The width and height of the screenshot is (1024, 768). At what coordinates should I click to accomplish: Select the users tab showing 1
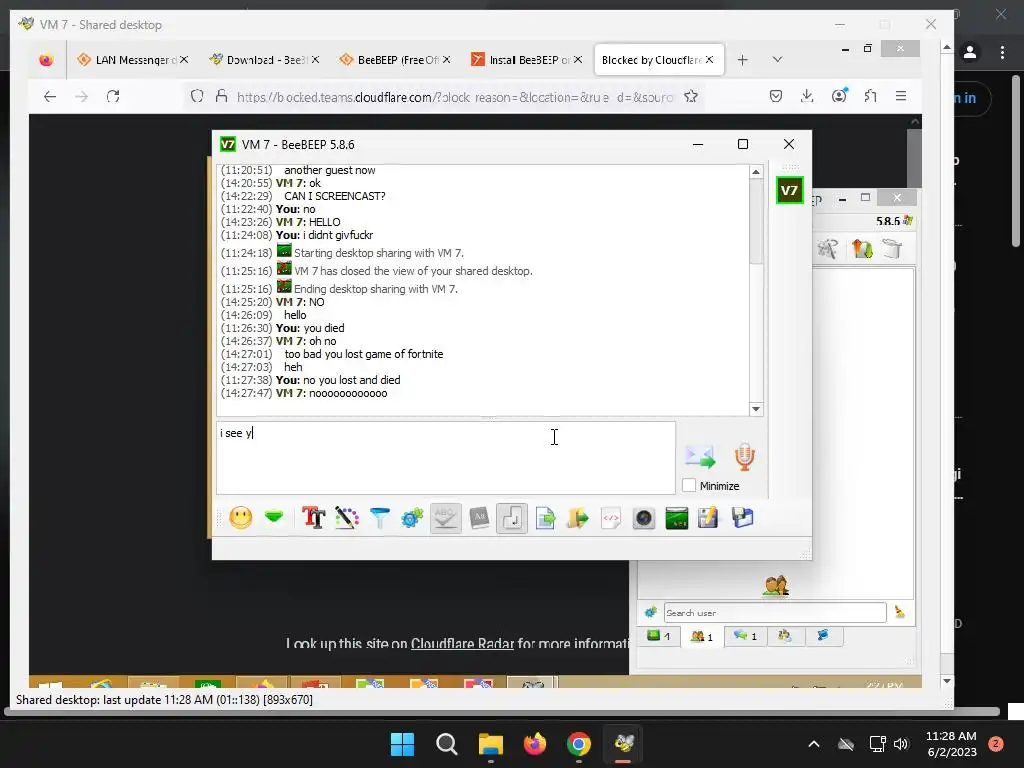701,636
